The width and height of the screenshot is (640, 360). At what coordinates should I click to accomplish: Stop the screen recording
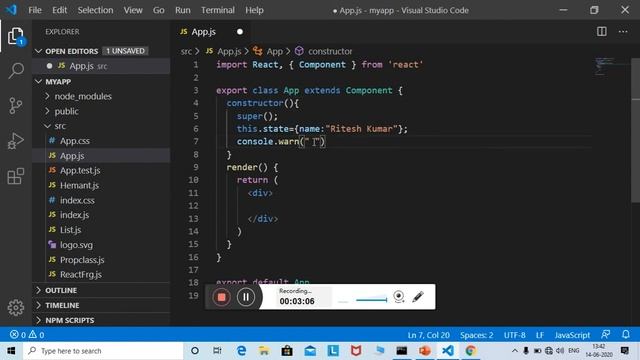(221, 297)
